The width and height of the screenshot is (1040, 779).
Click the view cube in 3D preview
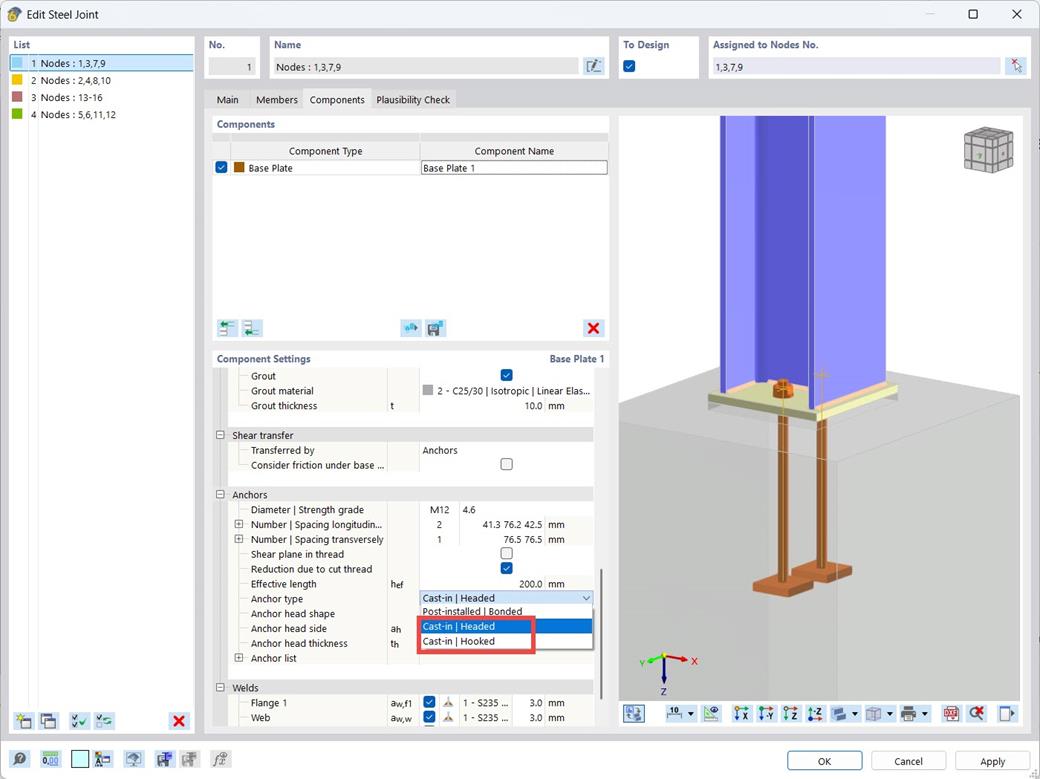(988, 150)
